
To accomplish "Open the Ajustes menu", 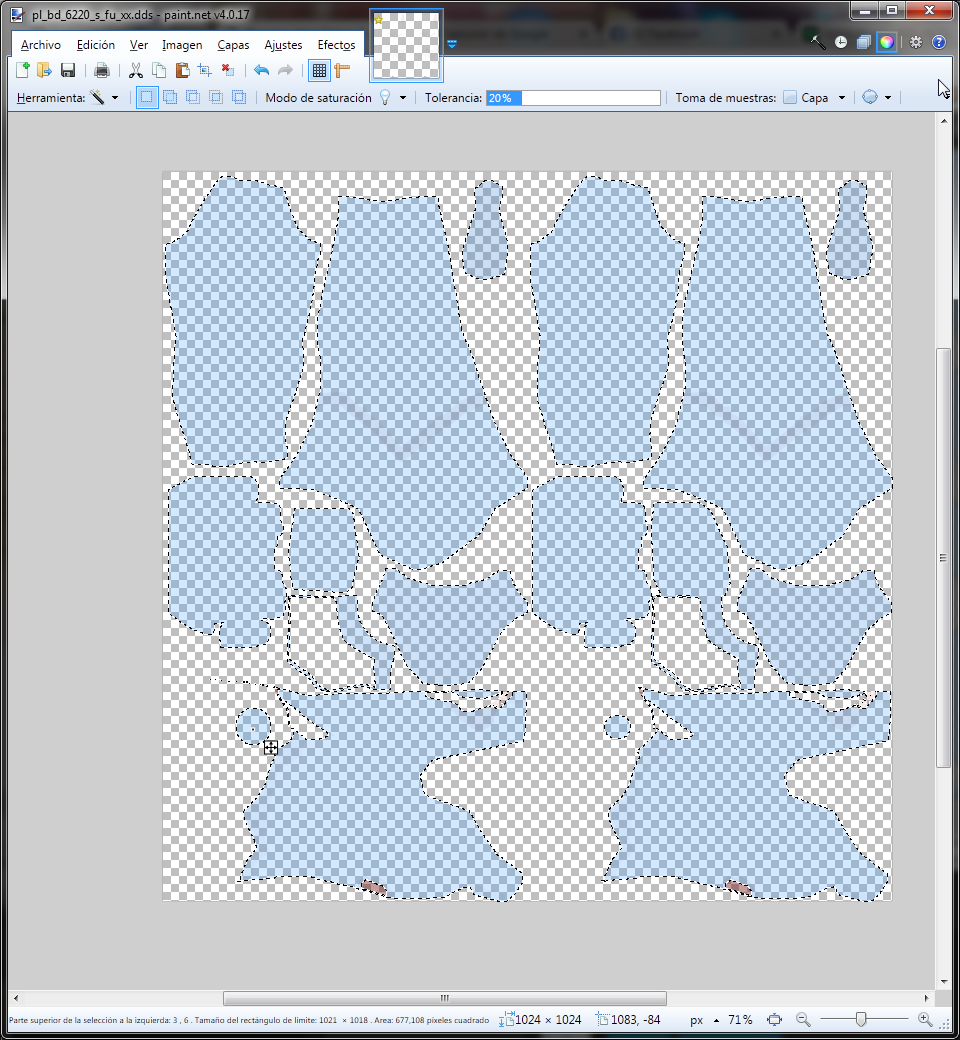I will pos(283,45).
